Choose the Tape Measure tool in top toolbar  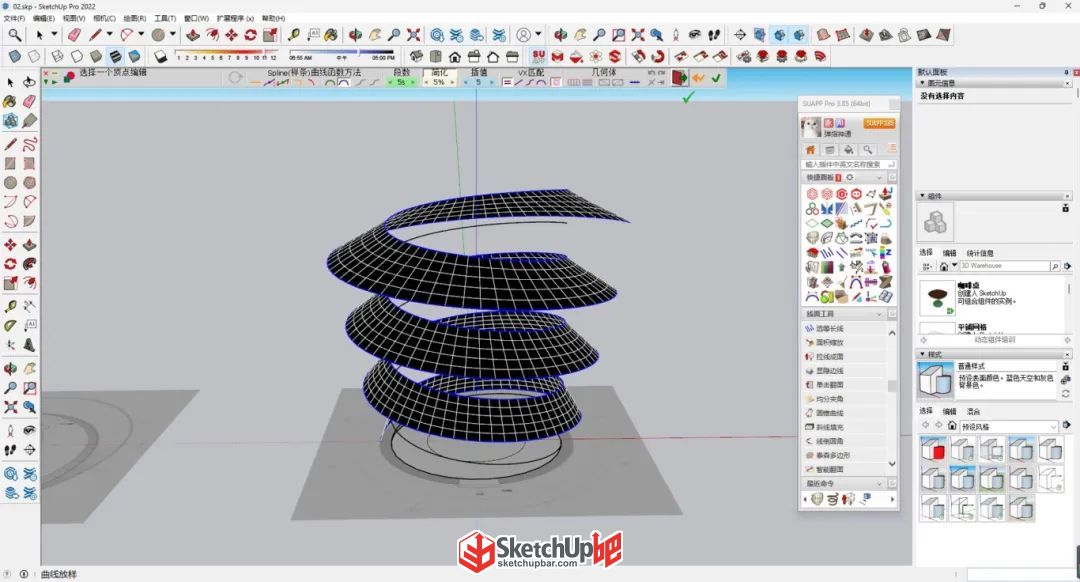tap(294, 34)
